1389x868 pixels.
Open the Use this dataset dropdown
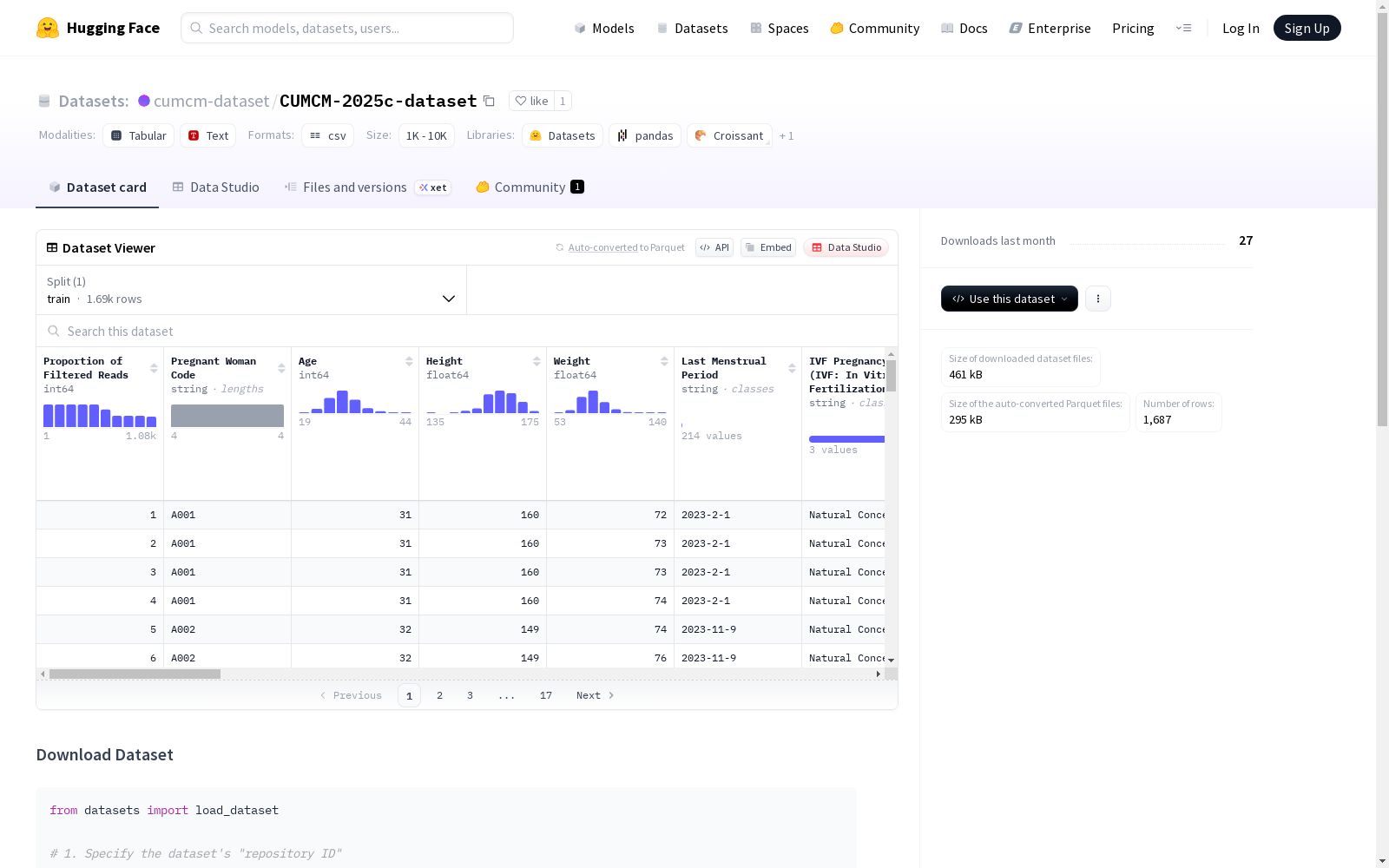1010,299
